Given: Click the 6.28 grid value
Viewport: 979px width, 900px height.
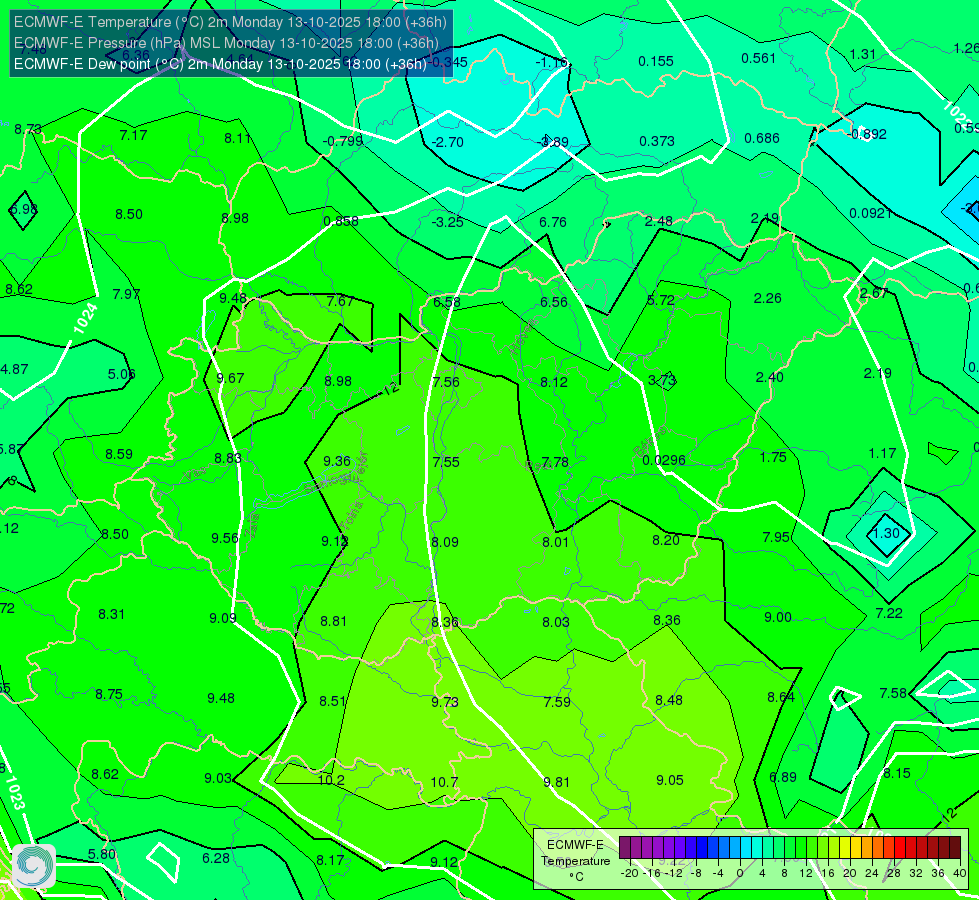Looking at the screenshot, I should point(216,858).
